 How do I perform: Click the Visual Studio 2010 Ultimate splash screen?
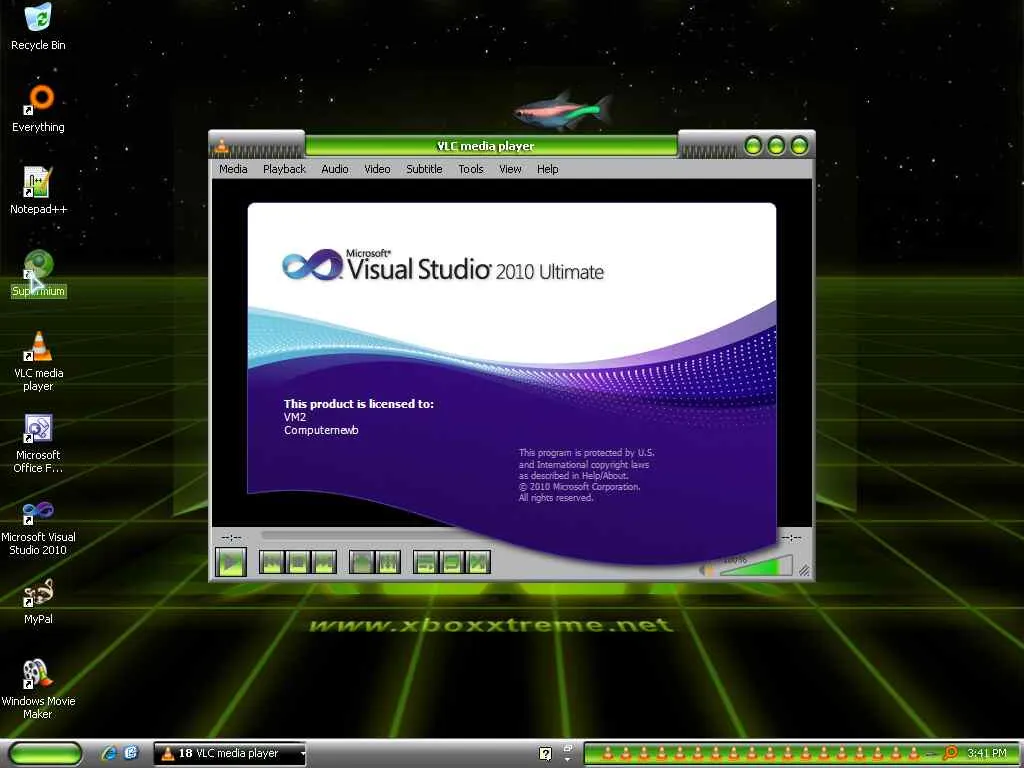pyautogui.click(x=511, y=383)
